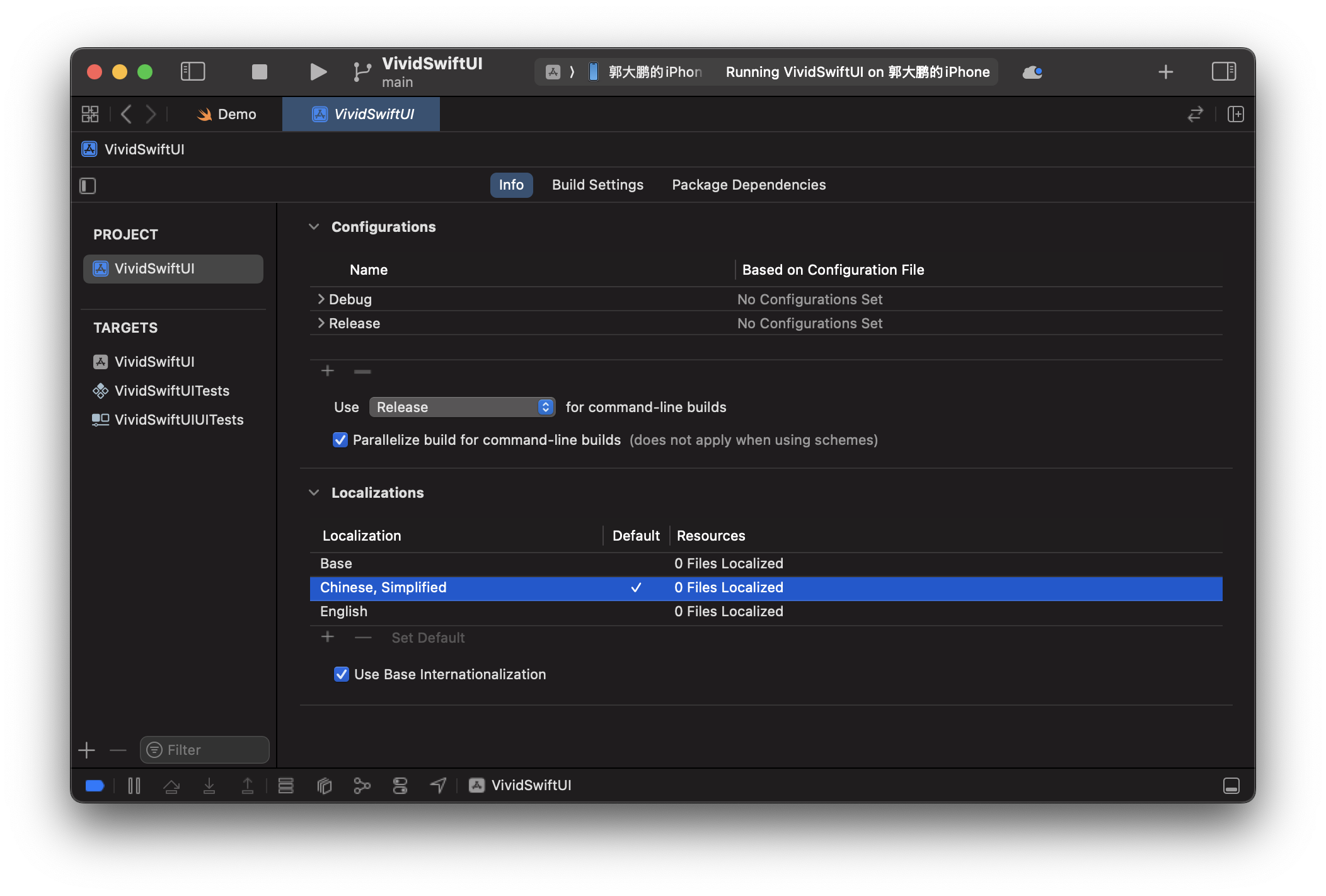1326x896 pixels.
Task: Go forward in editor history
Action: (x=151, y=114)
